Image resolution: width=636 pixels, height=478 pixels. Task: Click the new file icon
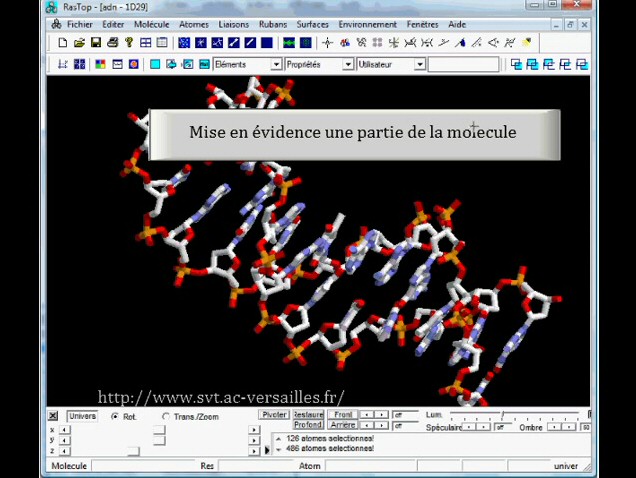point(62,43)
